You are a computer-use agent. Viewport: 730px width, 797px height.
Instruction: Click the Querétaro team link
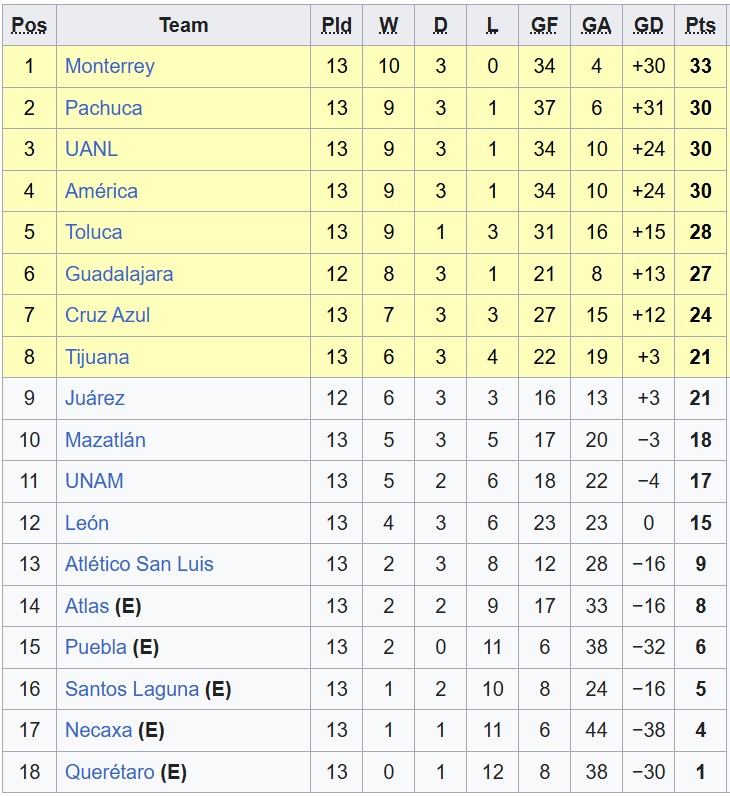tap(110, 772)
